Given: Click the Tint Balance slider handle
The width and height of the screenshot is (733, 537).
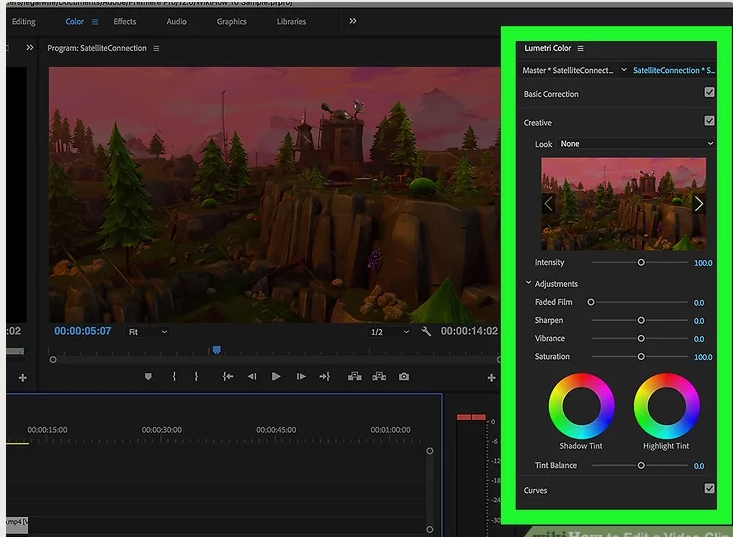Looking at the screenshot, I should [x=641, y=465].
